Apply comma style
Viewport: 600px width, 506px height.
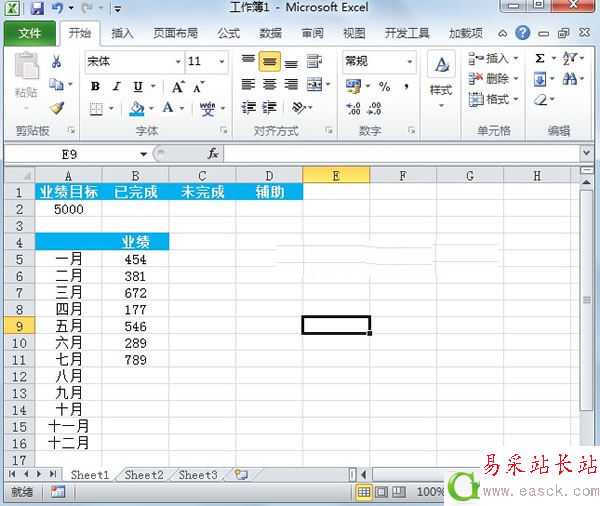(x=406, y=87)
